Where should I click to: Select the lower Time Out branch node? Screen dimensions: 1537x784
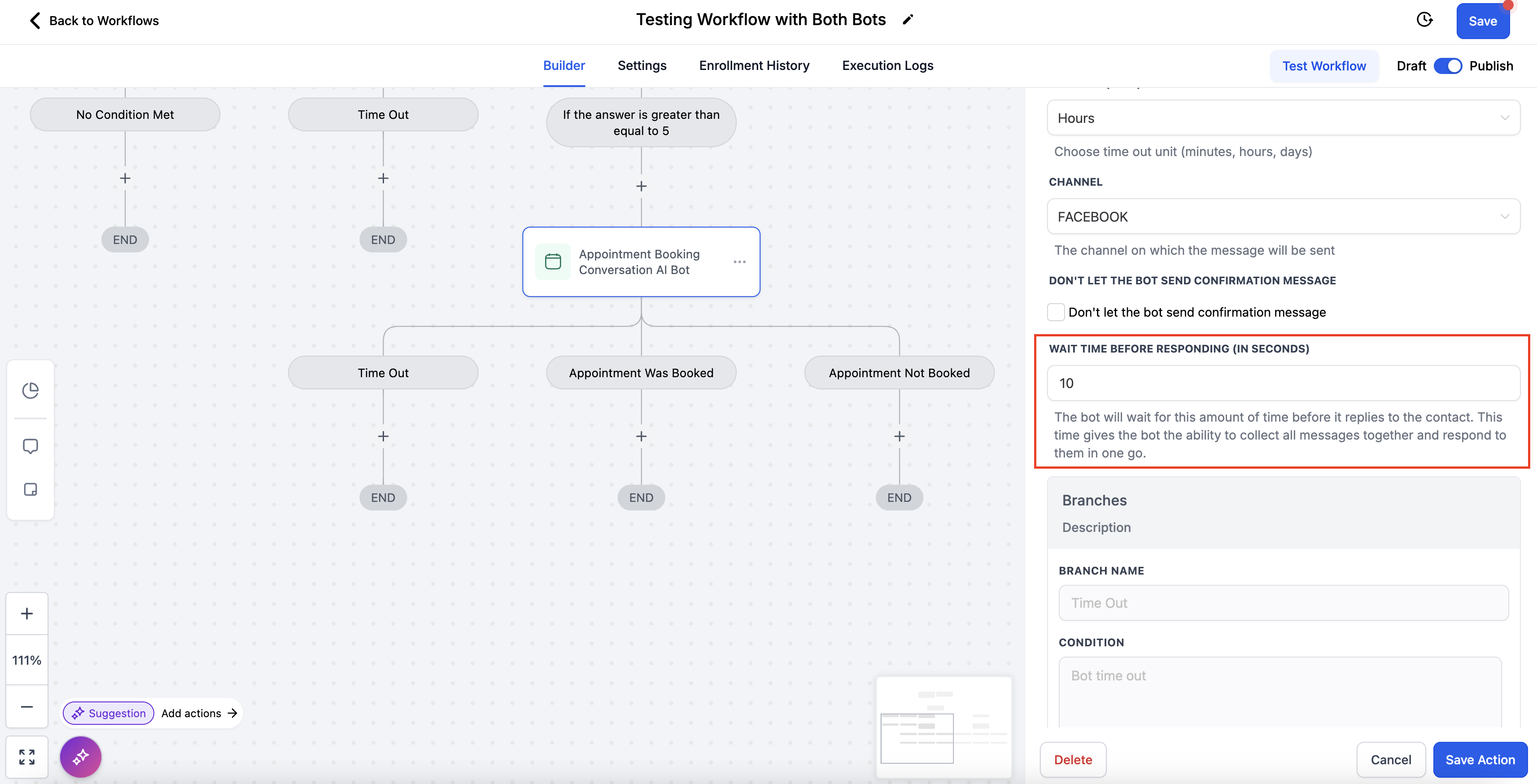point(383,373)
